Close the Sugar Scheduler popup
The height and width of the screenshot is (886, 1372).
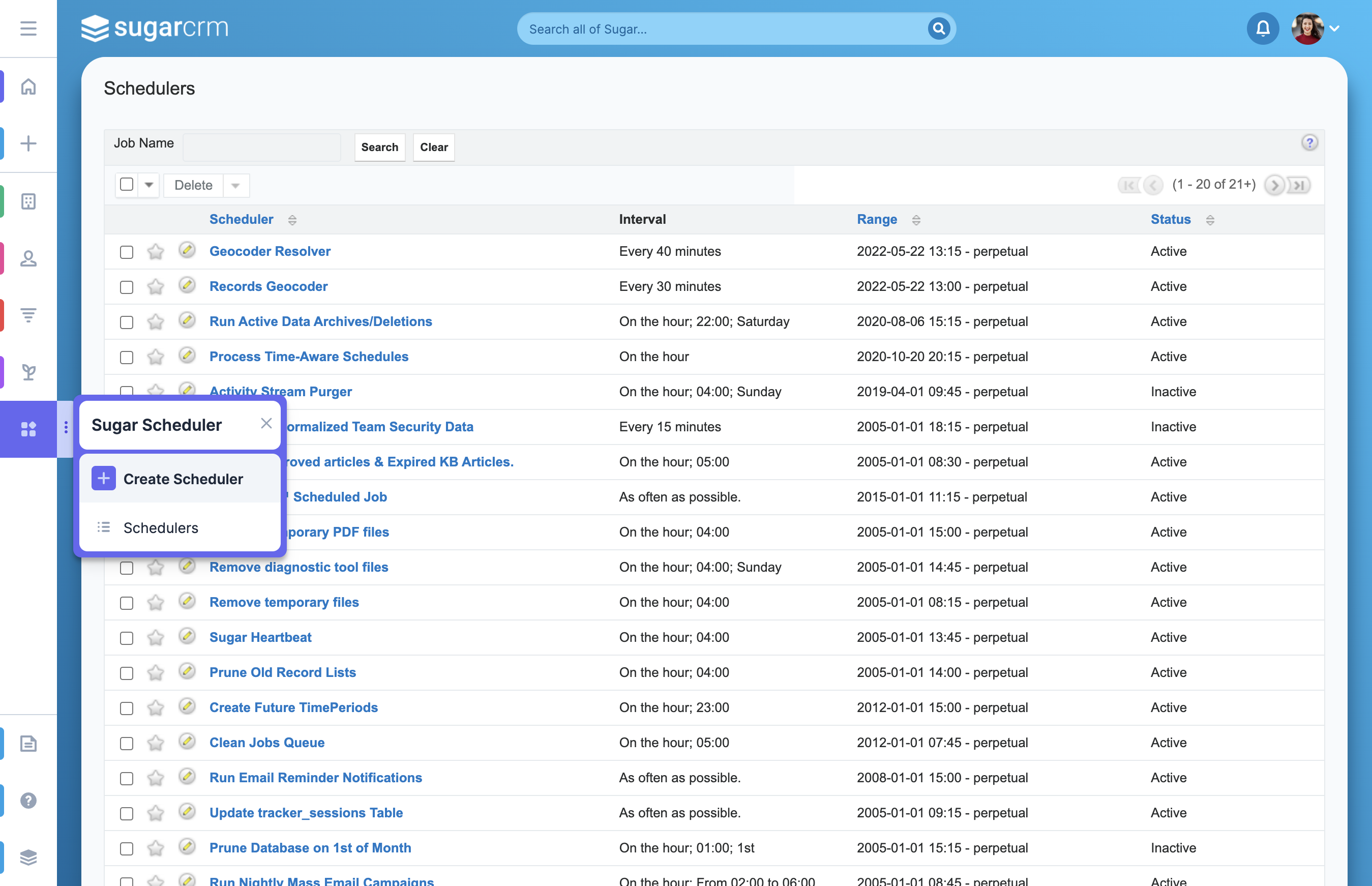pyautogui.click(x=266, y=424)
